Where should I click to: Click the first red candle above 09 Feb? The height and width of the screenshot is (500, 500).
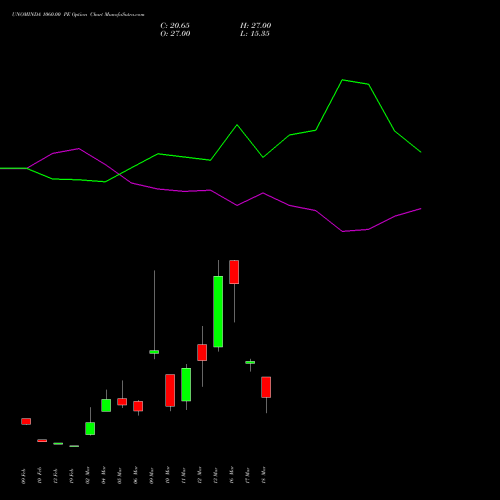(x=26, y=421)
